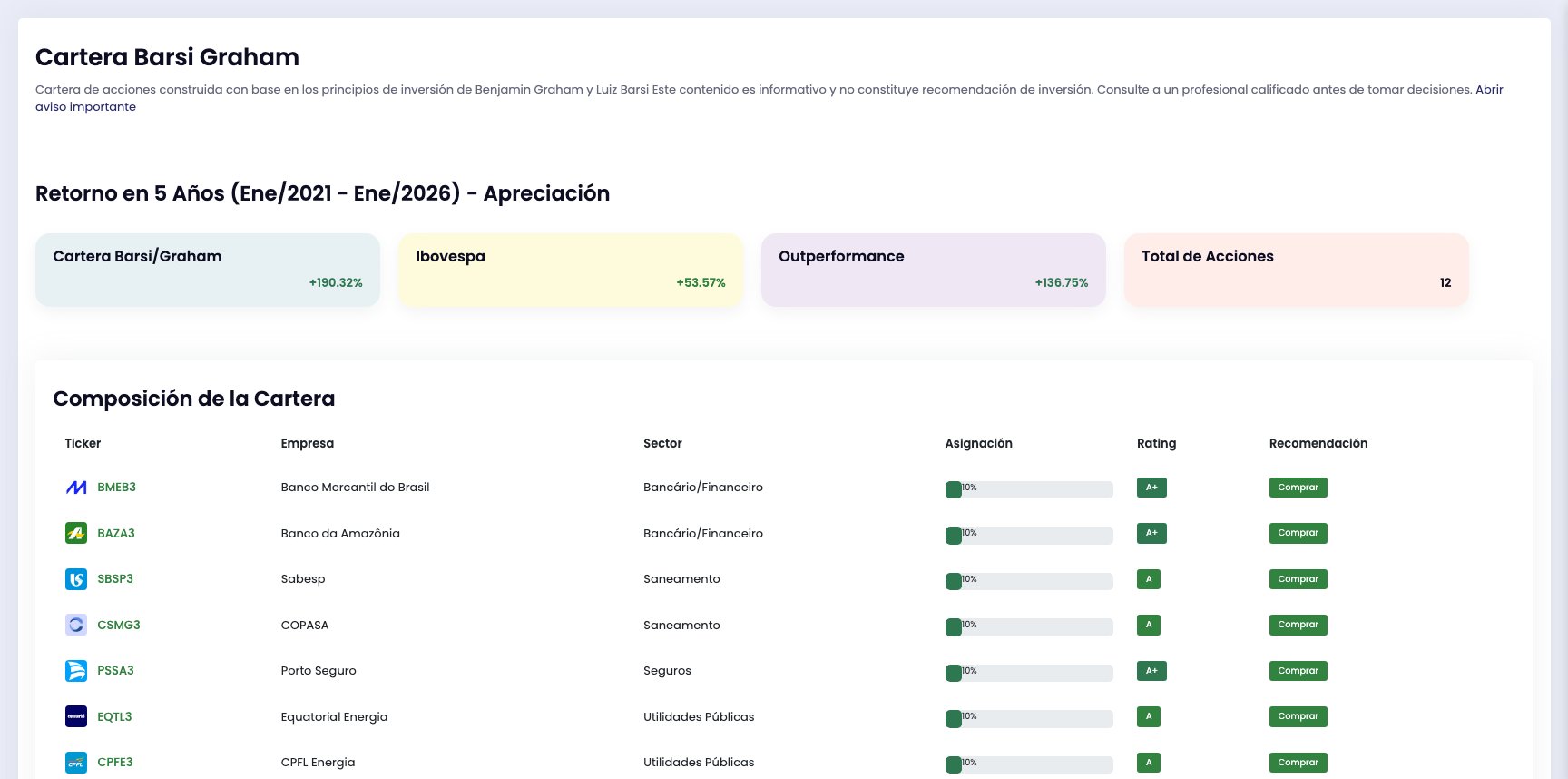Click the Comprar badge for Porto Seguro
Screen dimensions: 1568x779
(x=1298, y=671)
